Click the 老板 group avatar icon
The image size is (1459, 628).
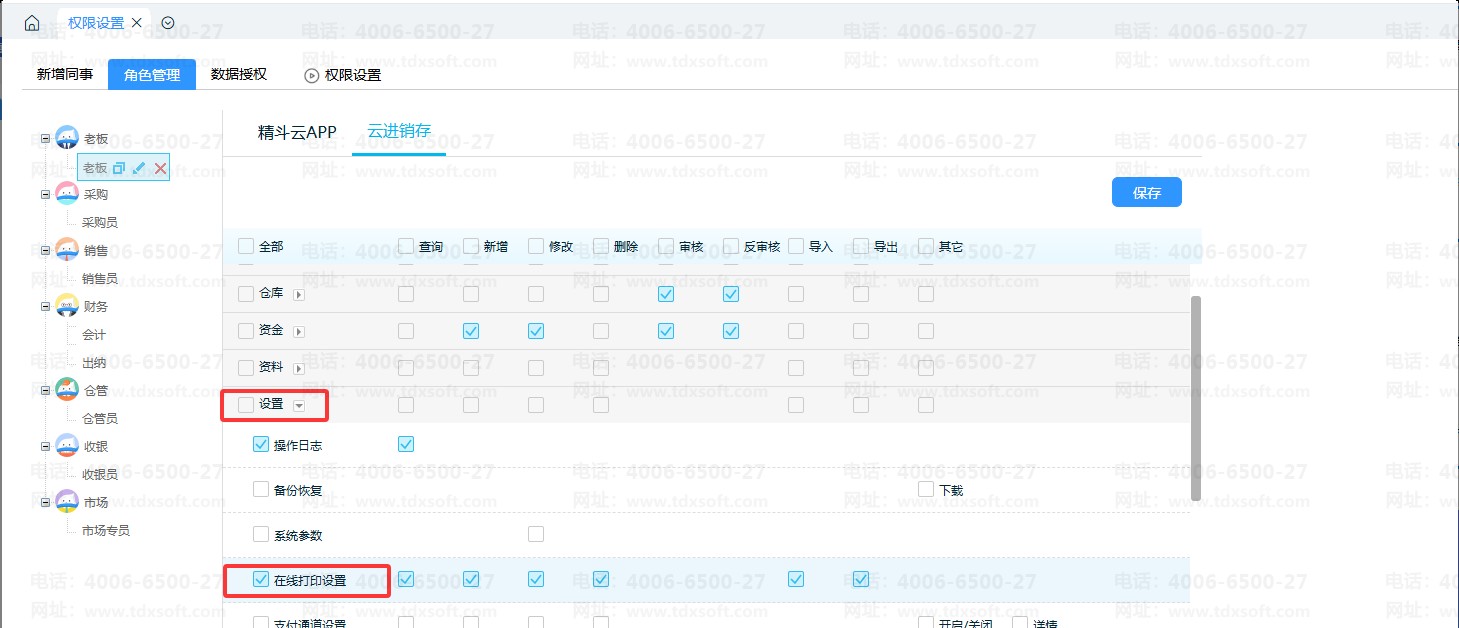67,138
